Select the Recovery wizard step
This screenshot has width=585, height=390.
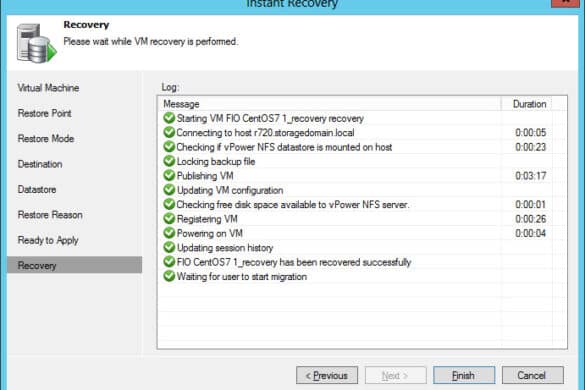coord(74,265)
